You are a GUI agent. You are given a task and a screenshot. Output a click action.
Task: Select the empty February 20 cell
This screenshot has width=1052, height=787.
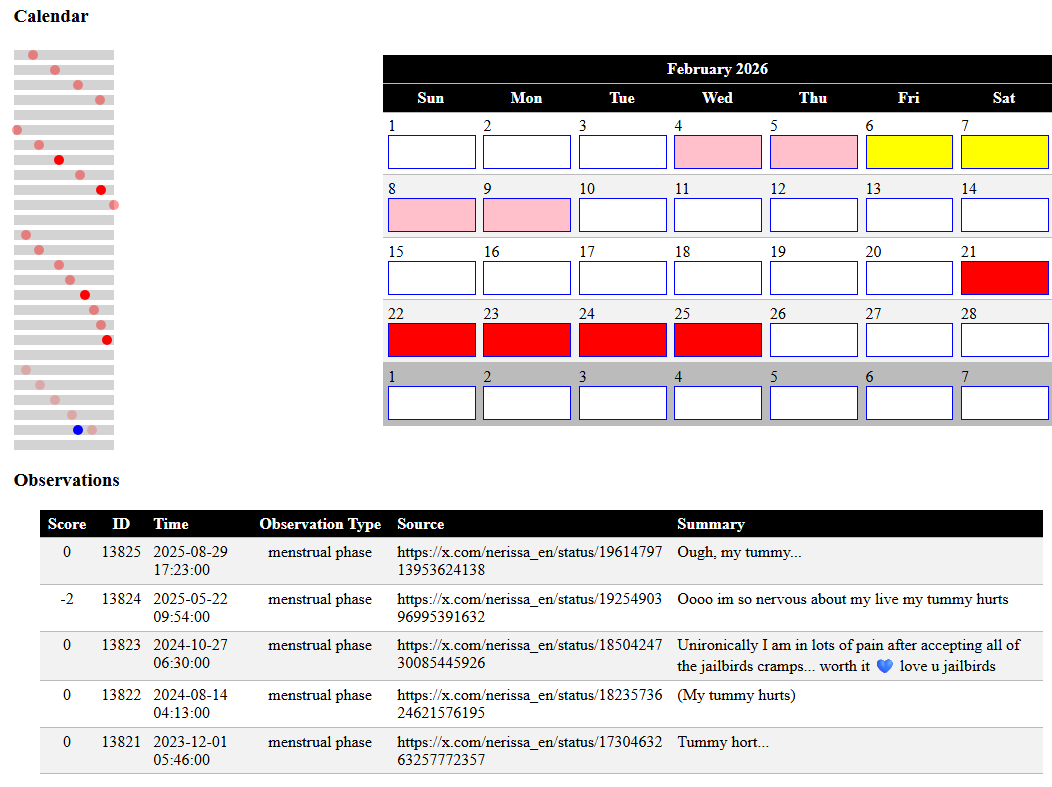point(909,278)
